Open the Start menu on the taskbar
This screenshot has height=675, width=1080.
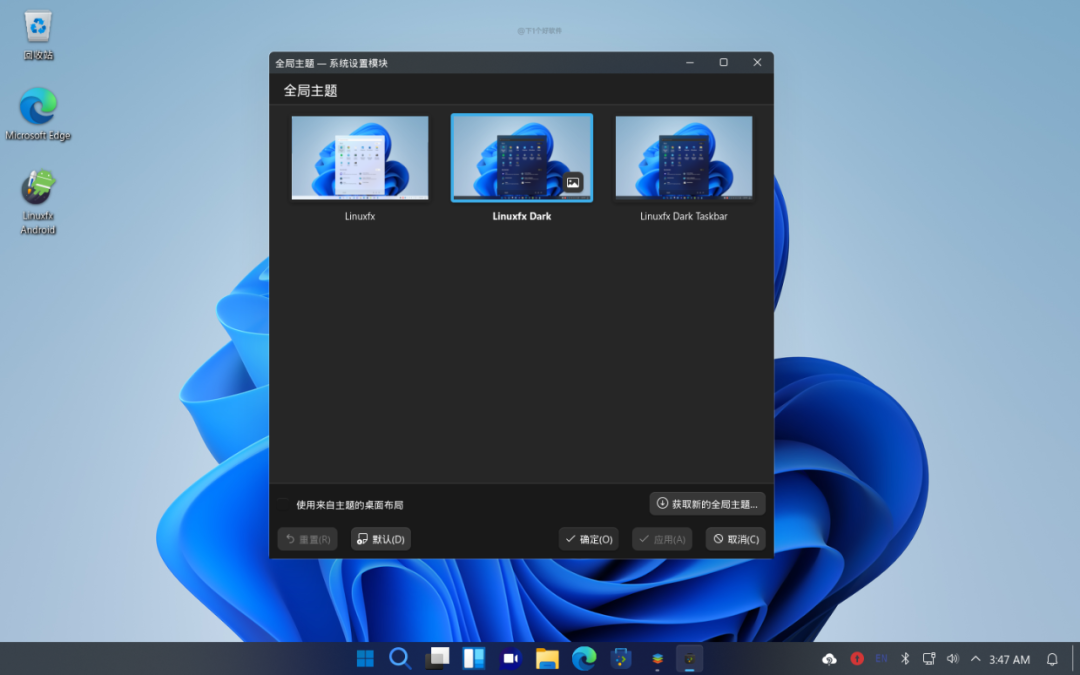pos(364,659)
